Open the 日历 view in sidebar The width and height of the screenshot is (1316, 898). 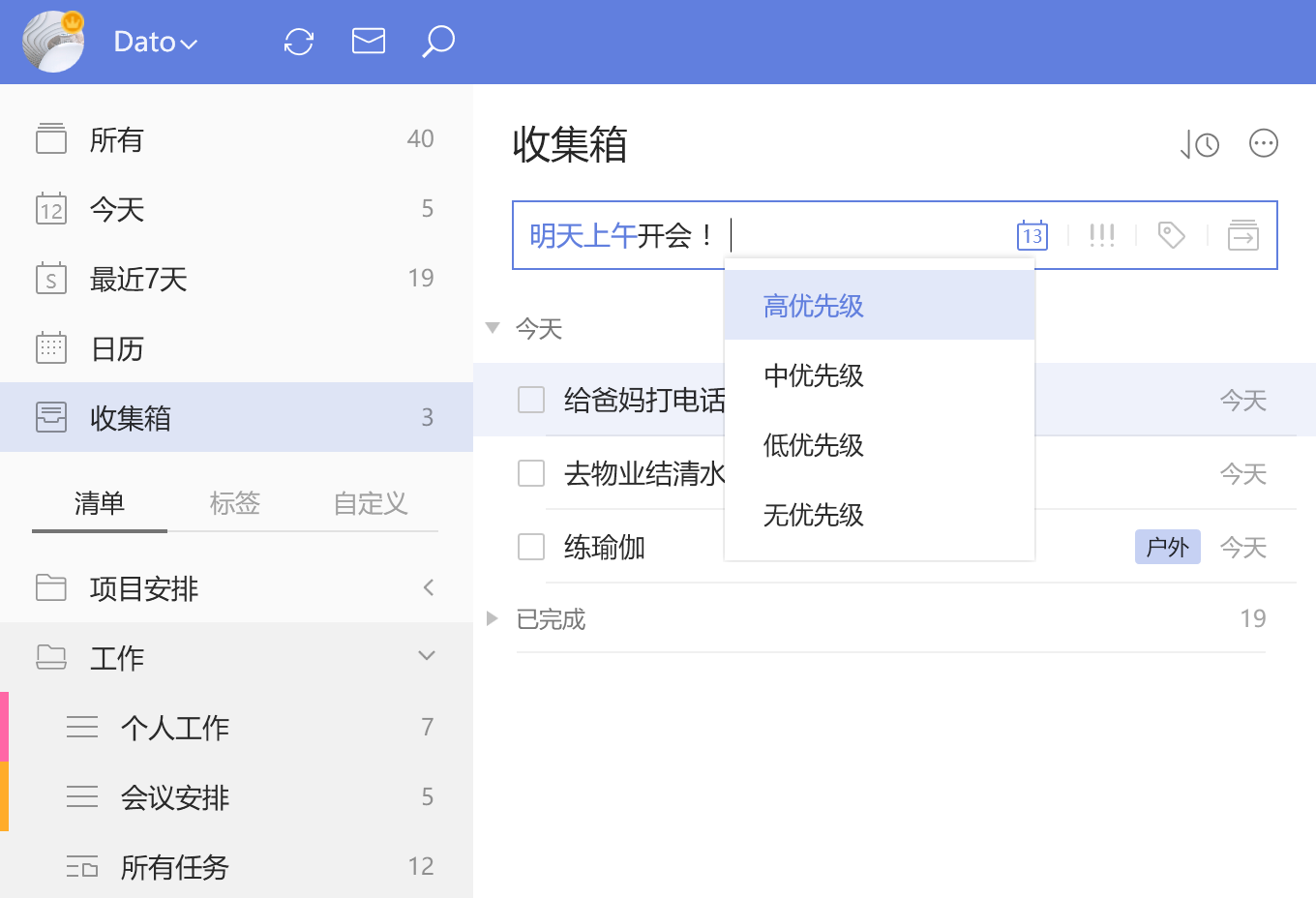[x=116, y=348]
